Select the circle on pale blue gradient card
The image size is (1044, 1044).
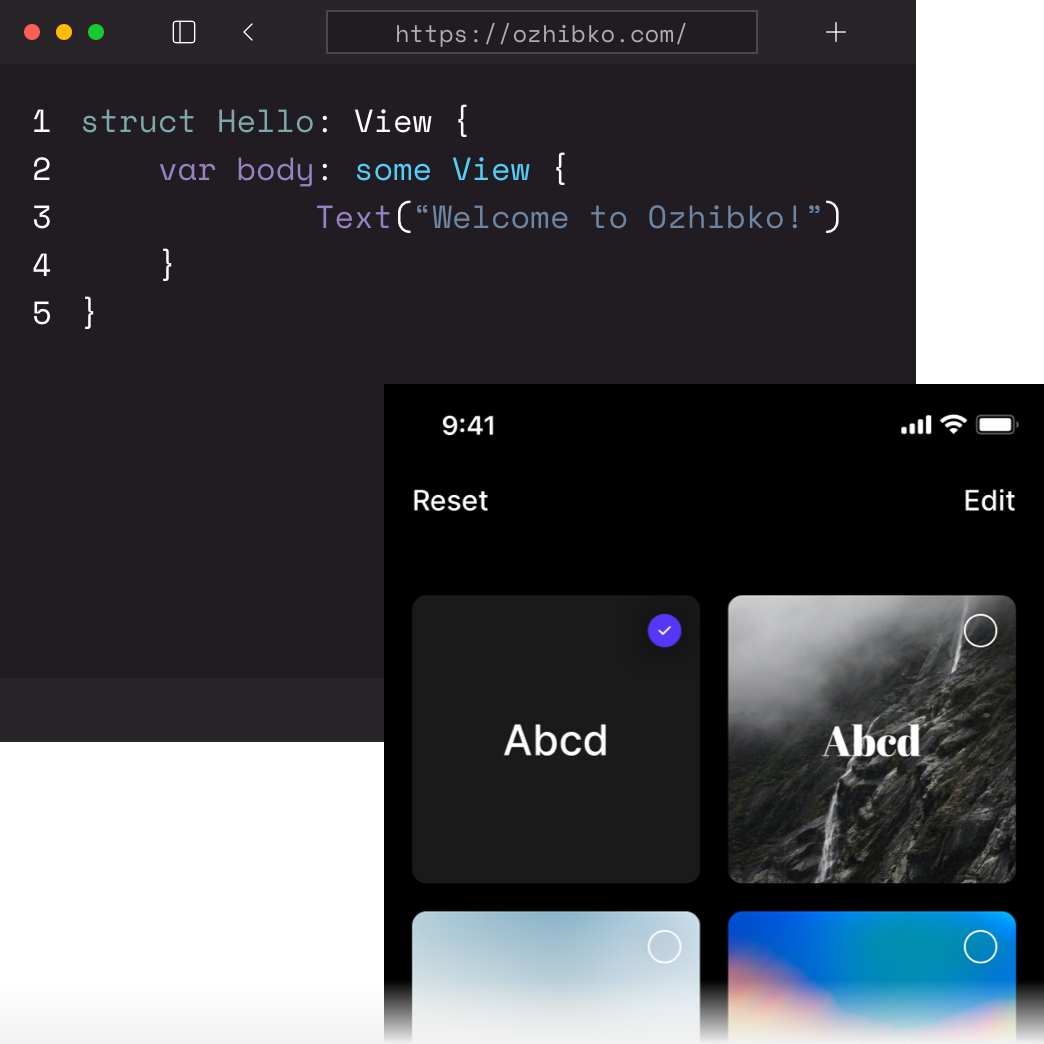(x=664, y=946)
